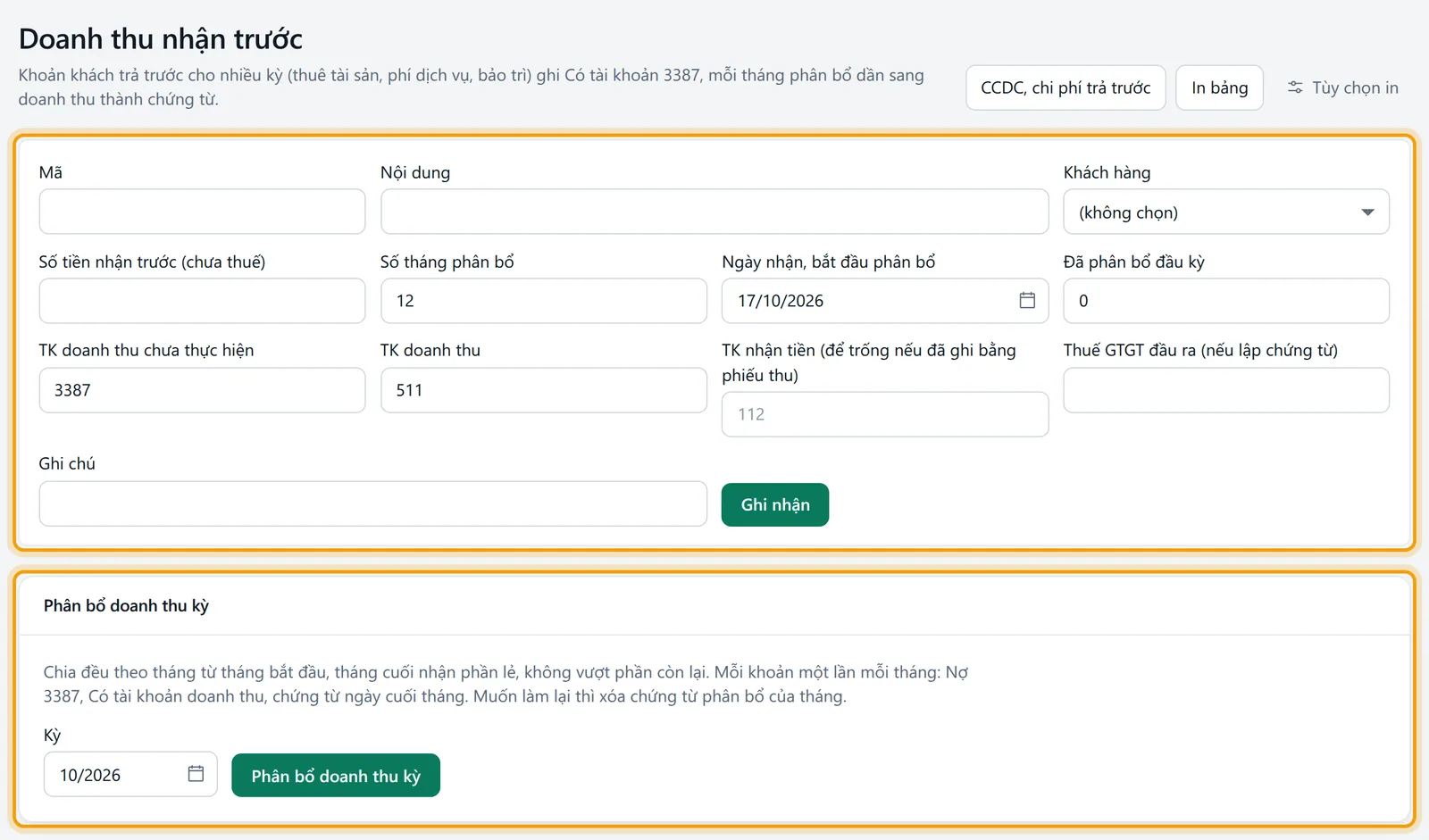Click the Phân bổ doanh thu kỳ heading

126,605
